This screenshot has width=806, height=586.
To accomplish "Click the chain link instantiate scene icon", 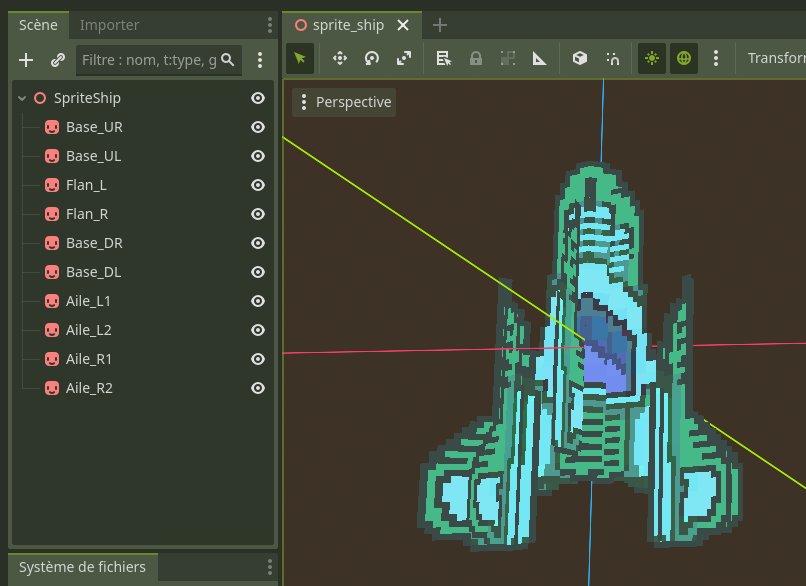I will [57, 60].
